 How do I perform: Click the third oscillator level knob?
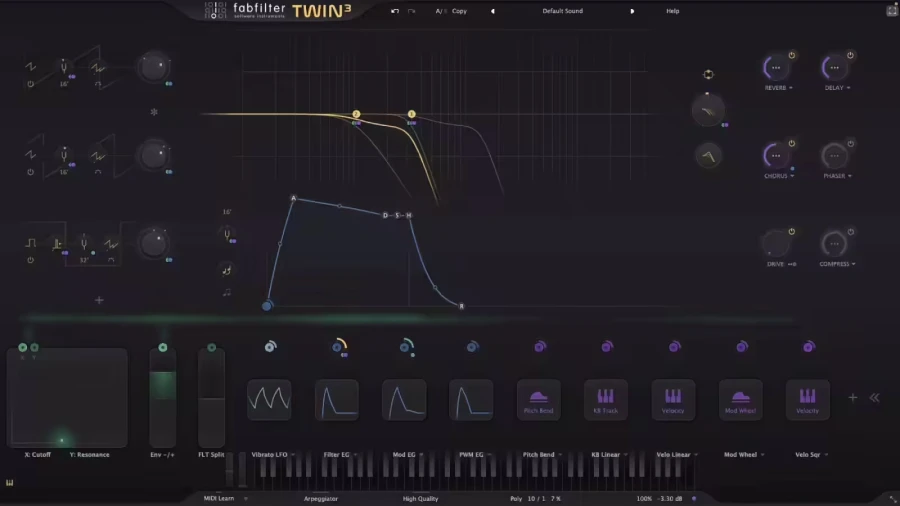click(153, 243)
